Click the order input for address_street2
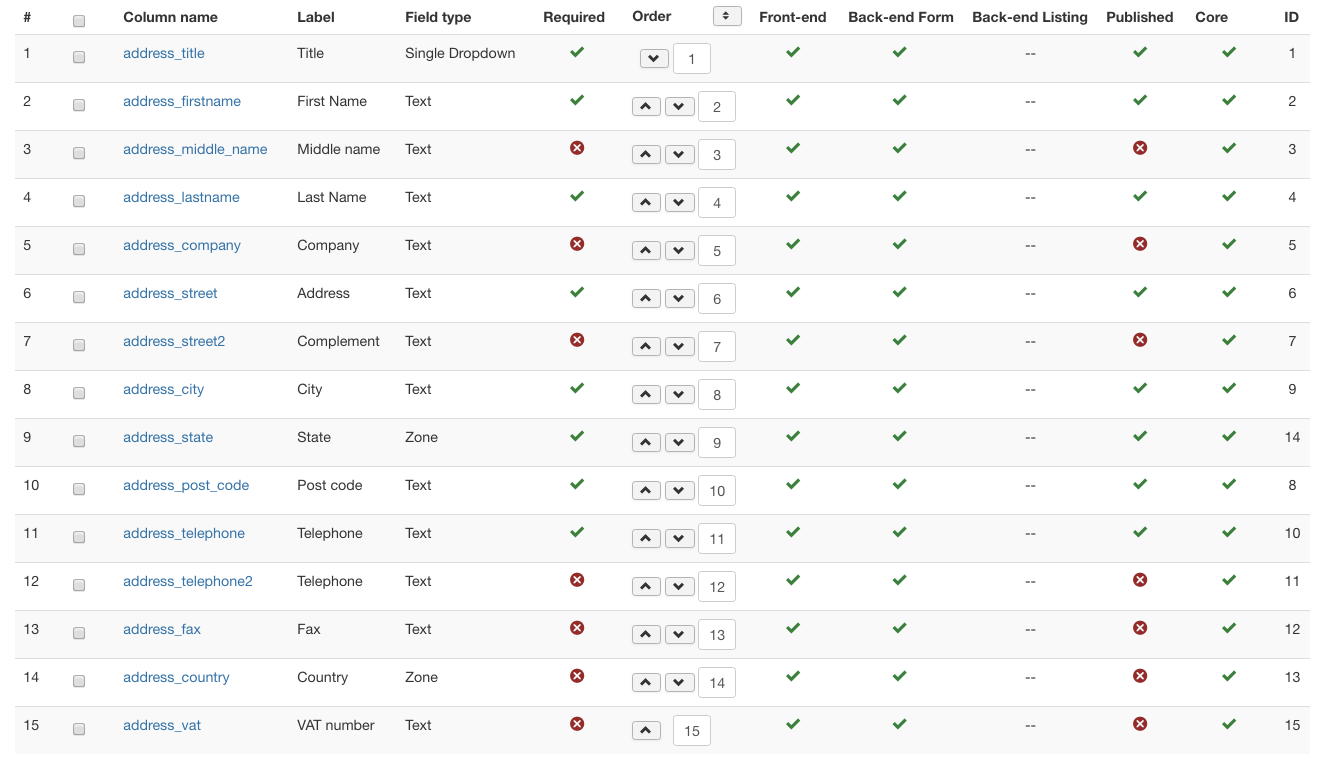This screenshot has width=1318, height=761. click(x=717, y=347)
